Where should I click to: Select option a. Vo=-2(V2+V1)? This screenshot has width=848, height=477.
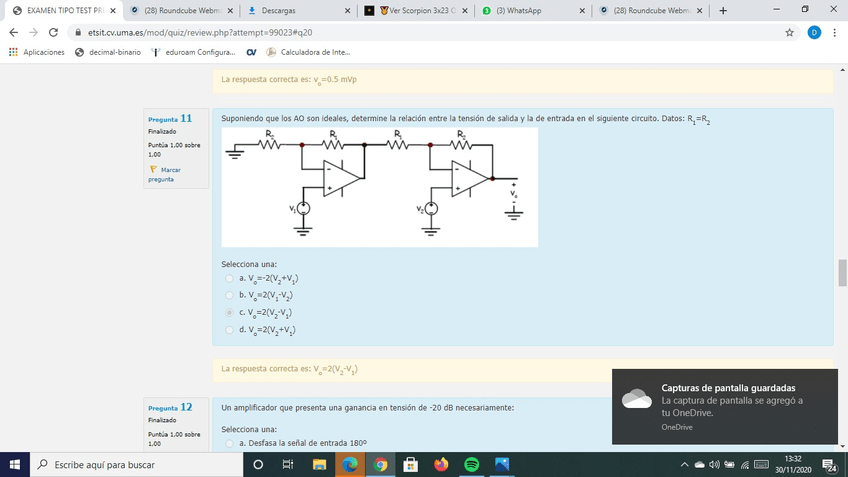(x=229, y=278)
